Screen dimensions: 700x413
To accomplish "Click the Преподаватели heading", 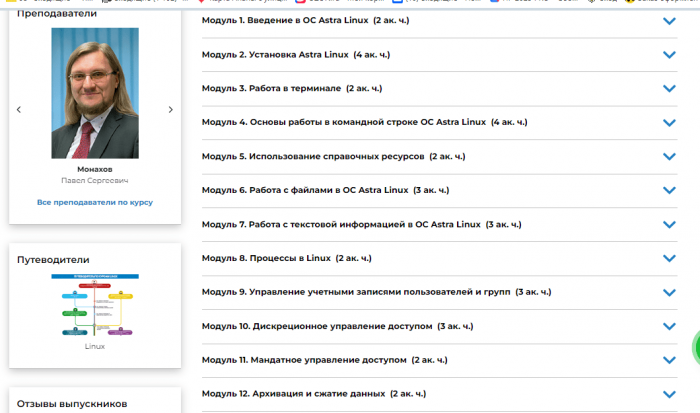I will tap(57, 13).
